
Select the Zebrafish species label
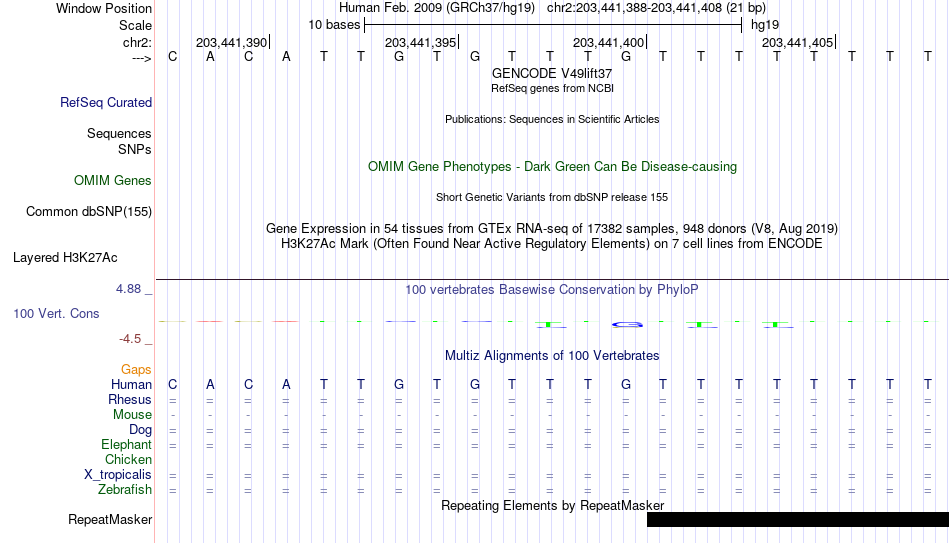[125, 489]
